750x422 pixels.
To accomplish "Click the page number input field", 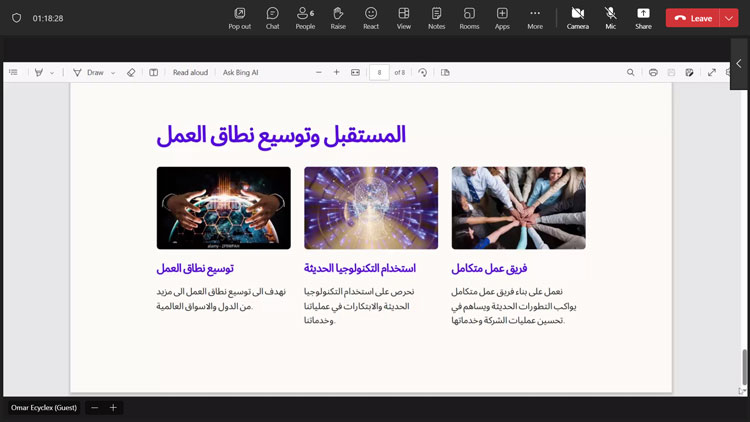I will pyautogui.click(x=379, y=73).
